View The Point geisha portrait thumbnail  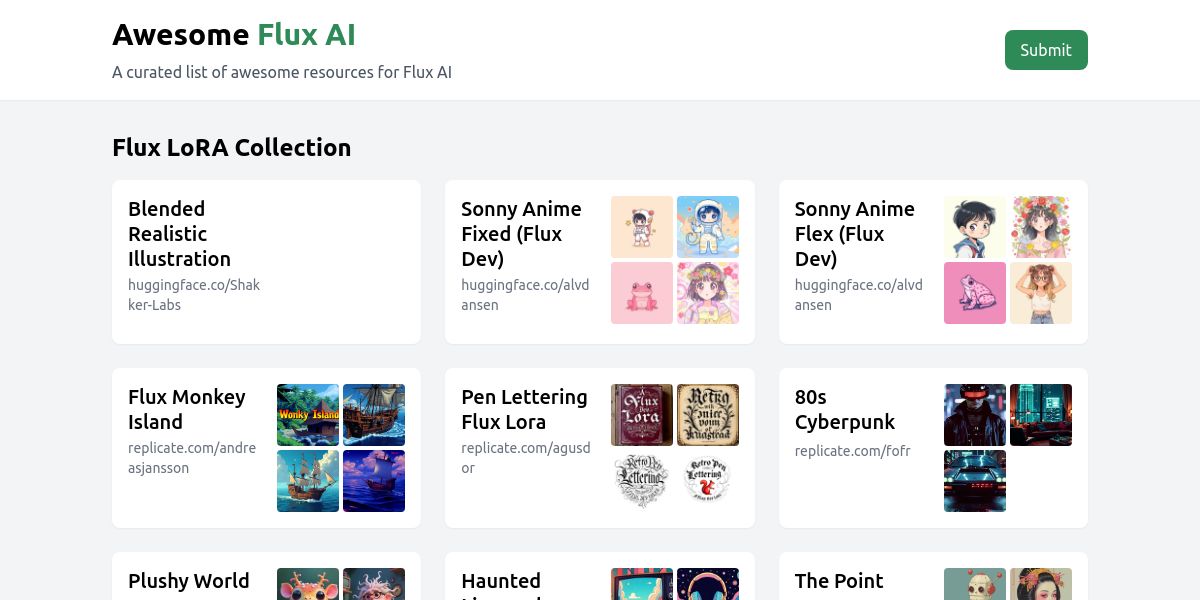click(1041, 584)
